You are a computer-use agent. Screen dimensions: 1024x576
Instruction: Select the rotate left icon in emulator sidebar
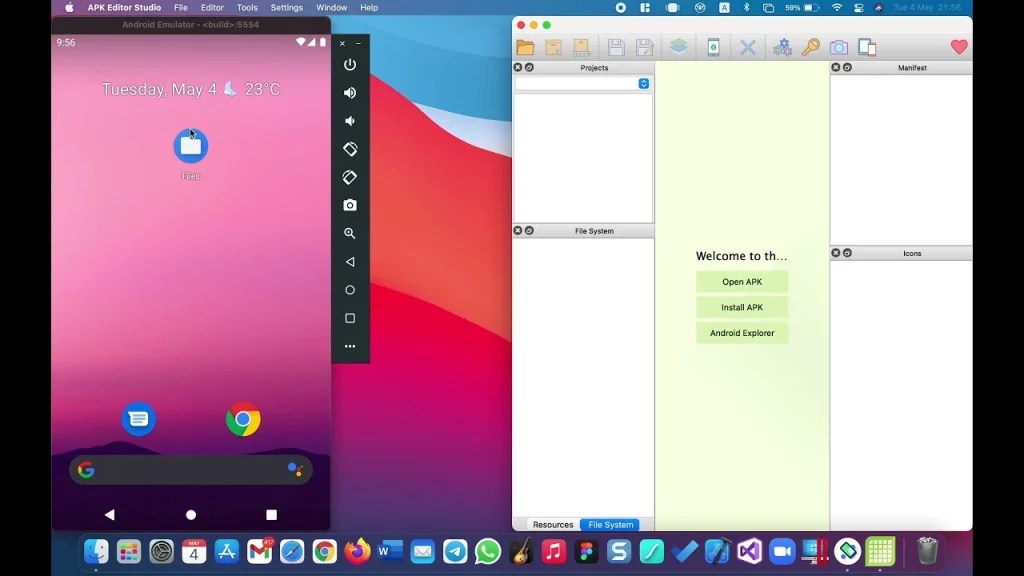click(x=350, y=148)
